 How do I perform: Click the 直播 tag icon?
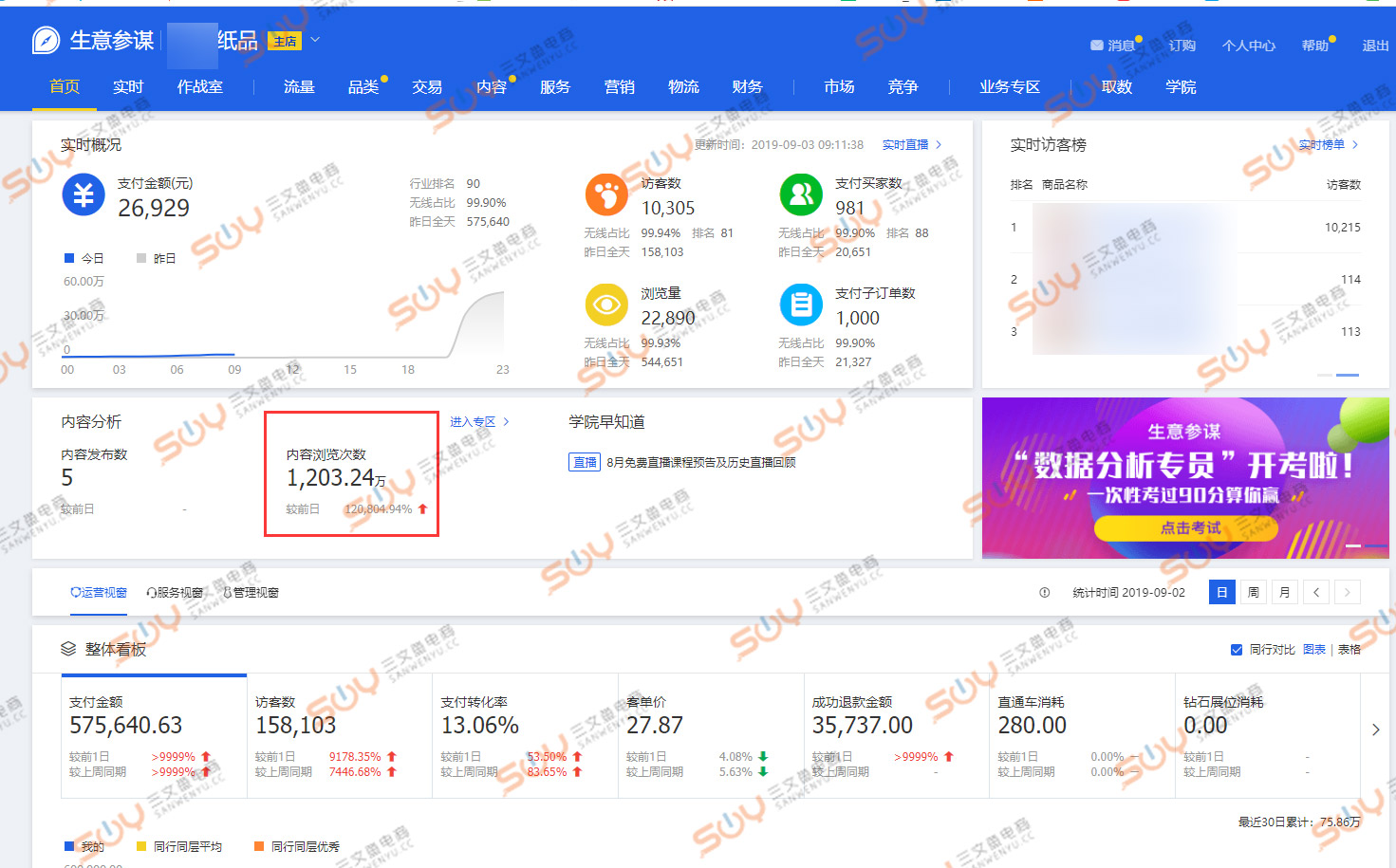point(585,463)
